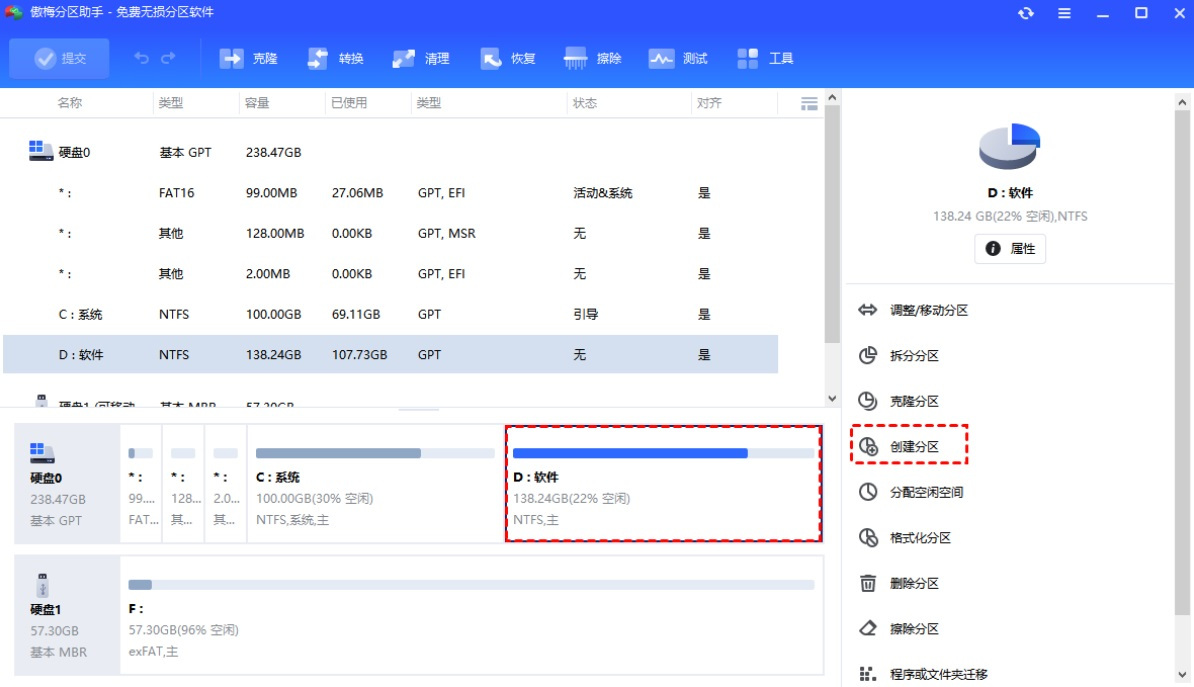Open 属性 (Properties) for D partition
The width and height of the screenshot is (1194, 687).
pyautogui.click(x=1010, y=249)
